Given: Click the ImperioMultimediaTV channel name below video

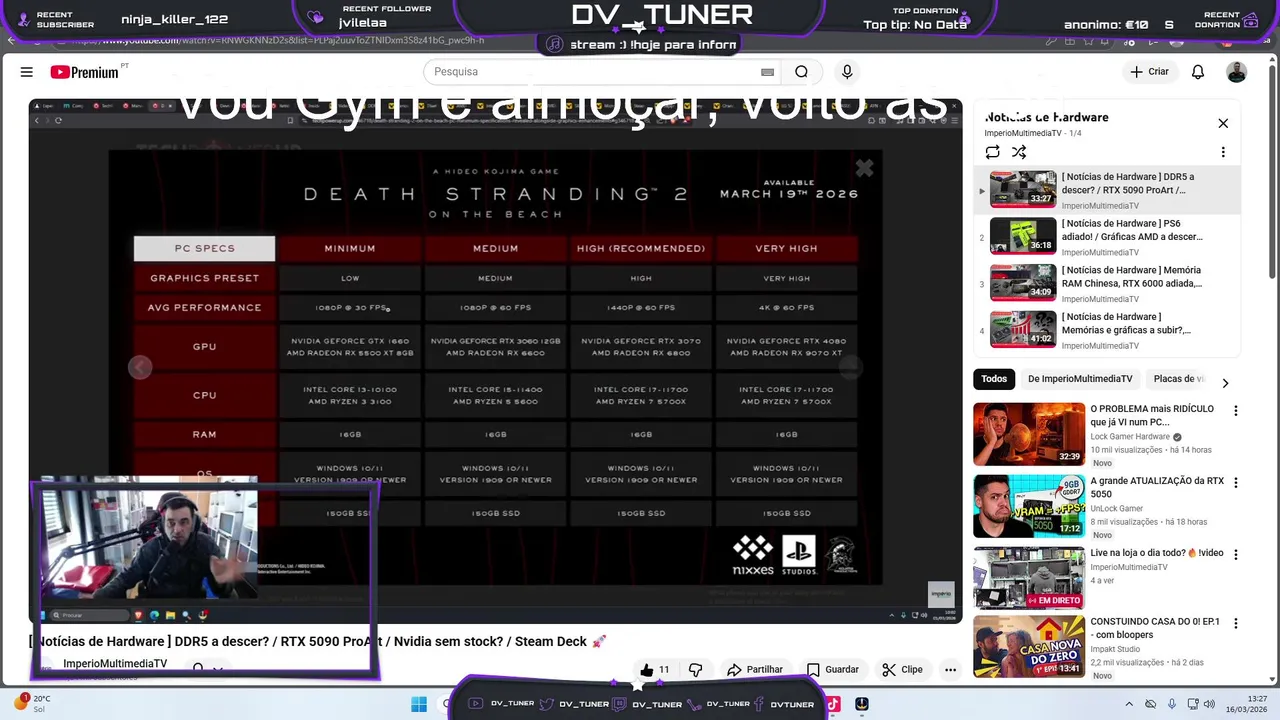Looking at the screenshot, I should tap(115, 664).
